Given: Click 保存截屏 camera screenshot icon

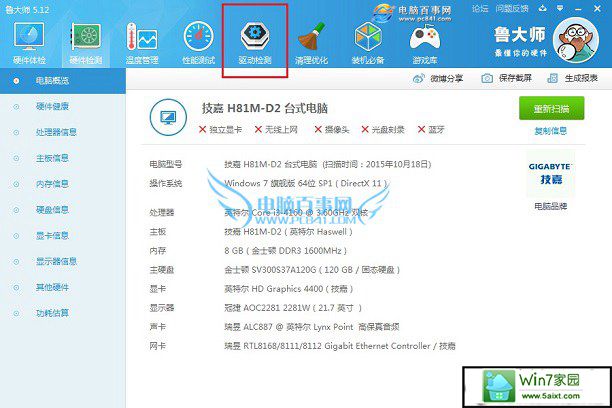Looking at the screenshot, I should [487, 78].
